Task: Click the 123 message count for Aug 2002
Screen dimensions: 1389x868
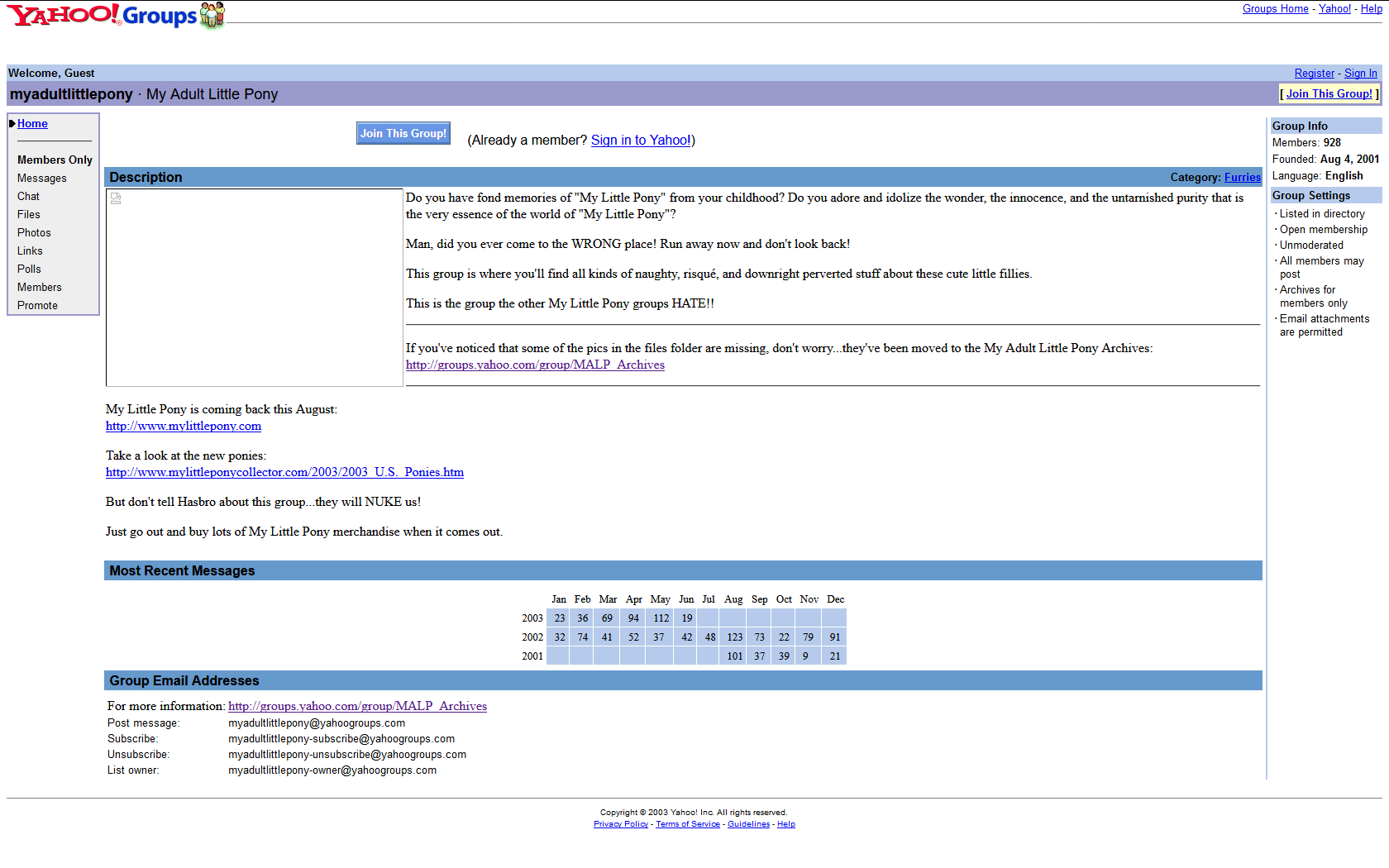Action: (735, 637)
